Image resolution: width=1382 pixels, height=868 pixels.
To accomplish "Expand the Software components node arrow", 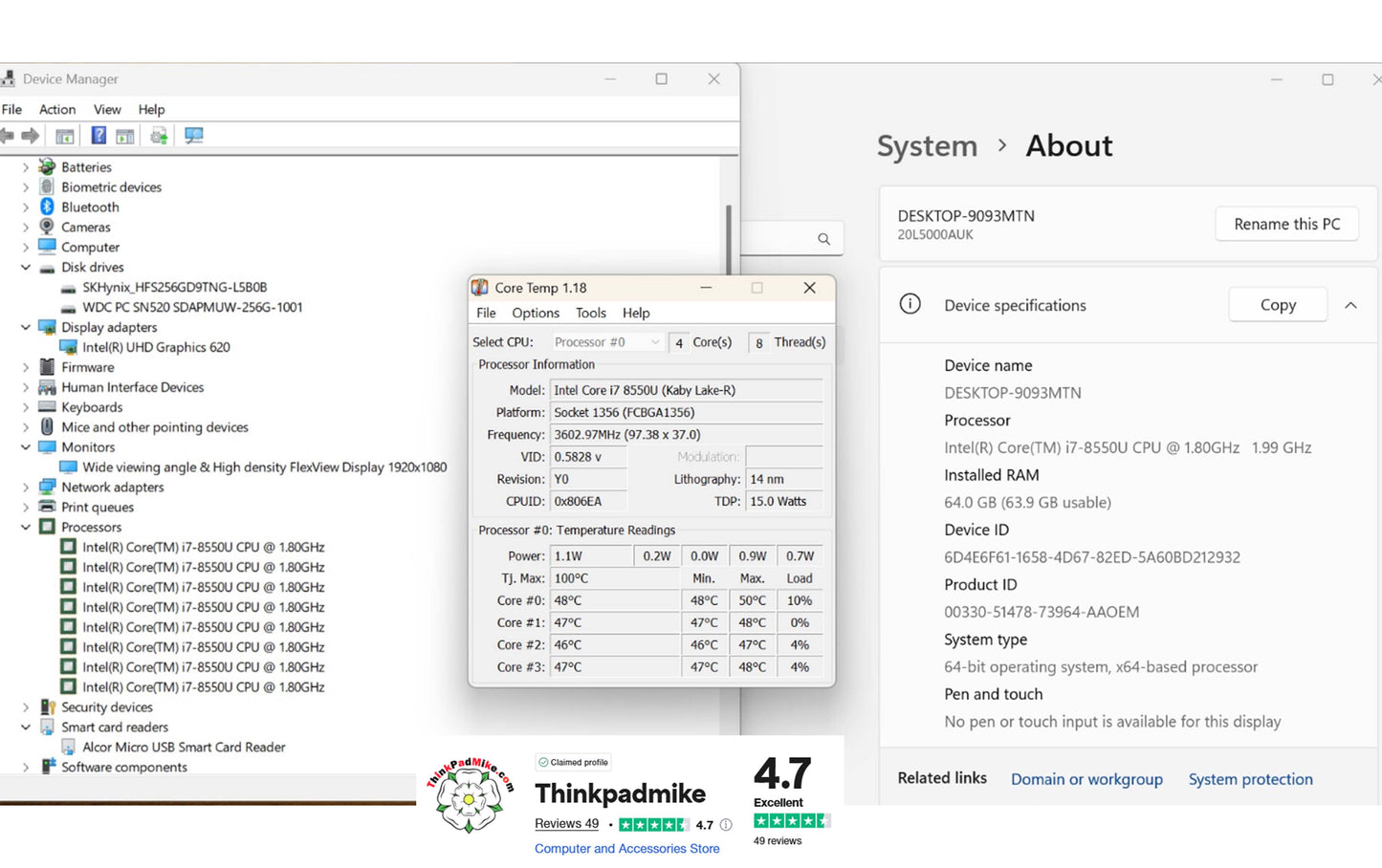I will pyautogui.click(x=26, y=767).
